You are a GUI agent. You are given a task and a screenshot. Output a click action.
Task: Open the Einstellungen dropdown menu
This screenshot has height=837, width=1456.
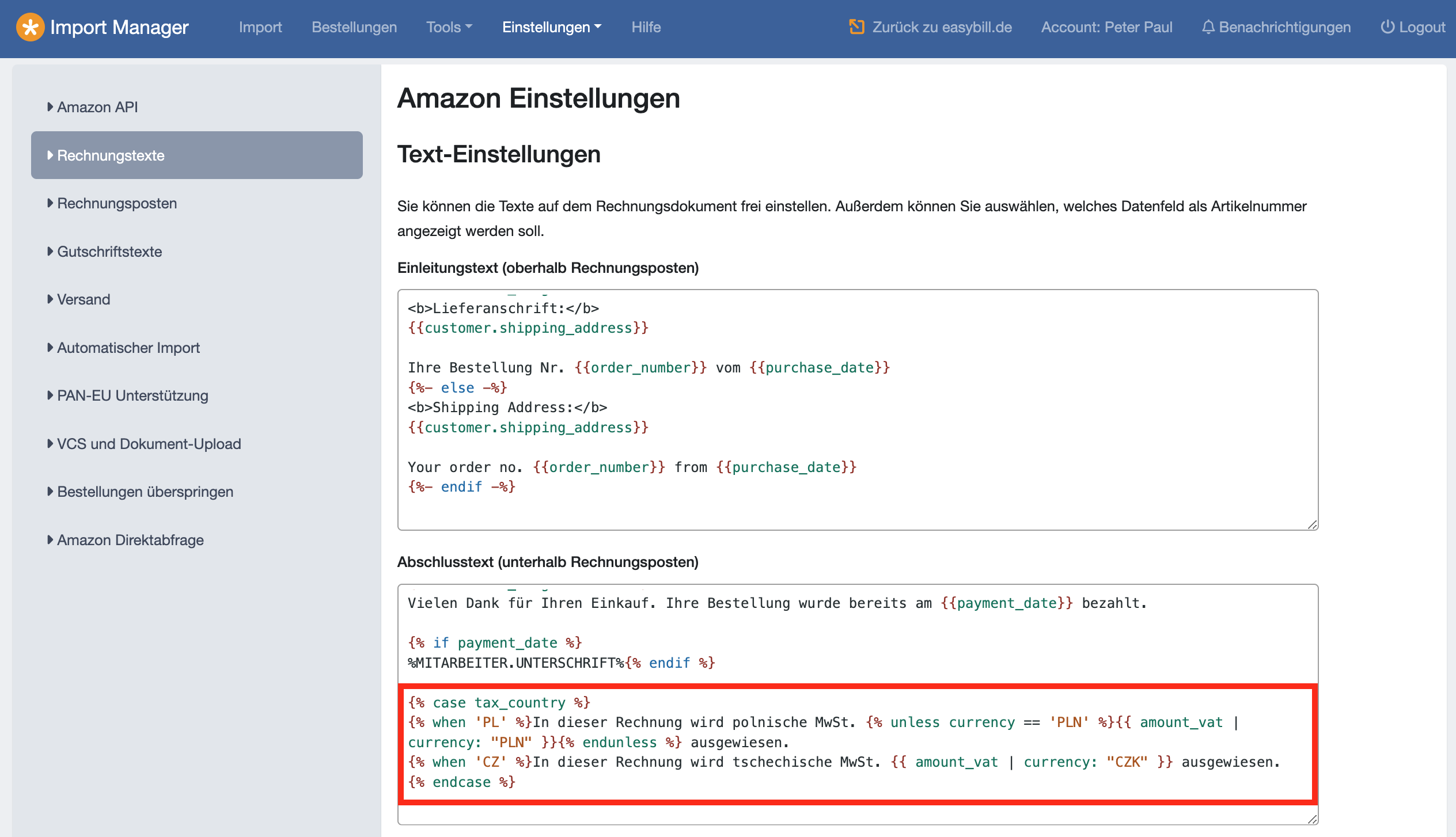click(552, 27)
